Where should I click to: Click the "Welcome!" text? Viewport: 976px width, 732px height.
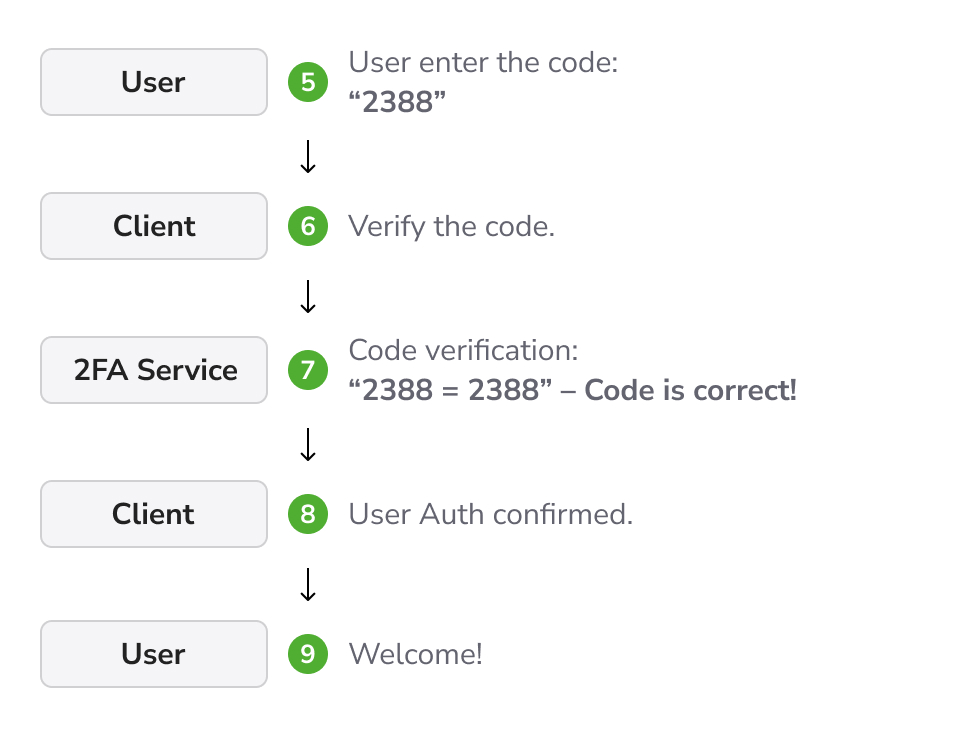pos(416,654)
